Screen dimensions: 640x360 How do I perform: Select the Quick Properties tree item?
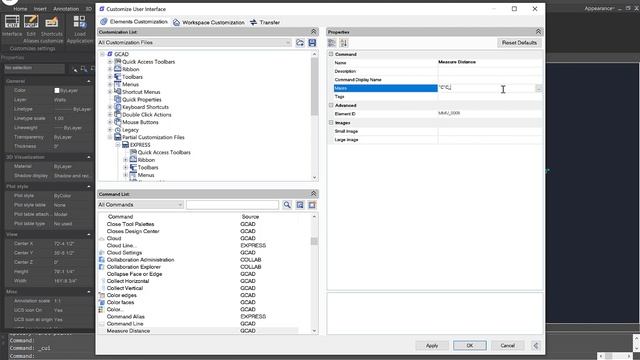tap(142, 100)
